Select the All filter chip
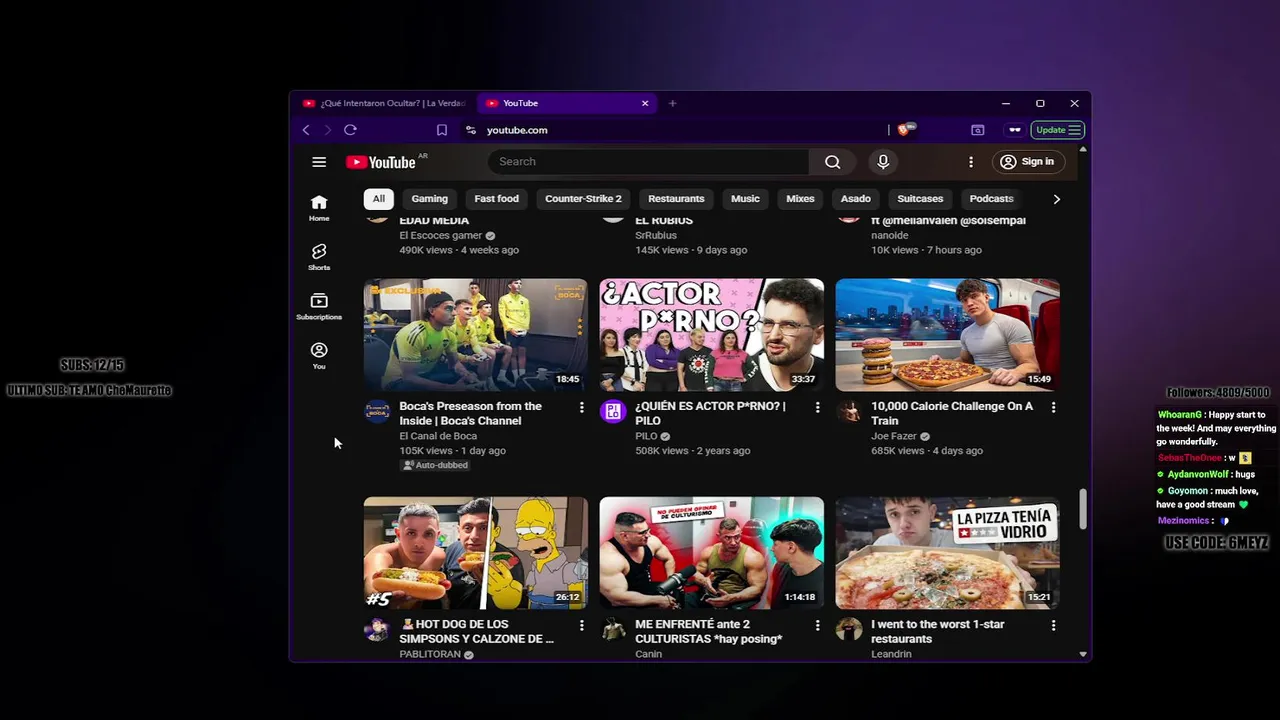The width and height of the screenshot is (1280, 720). click(x=379, y=199)
